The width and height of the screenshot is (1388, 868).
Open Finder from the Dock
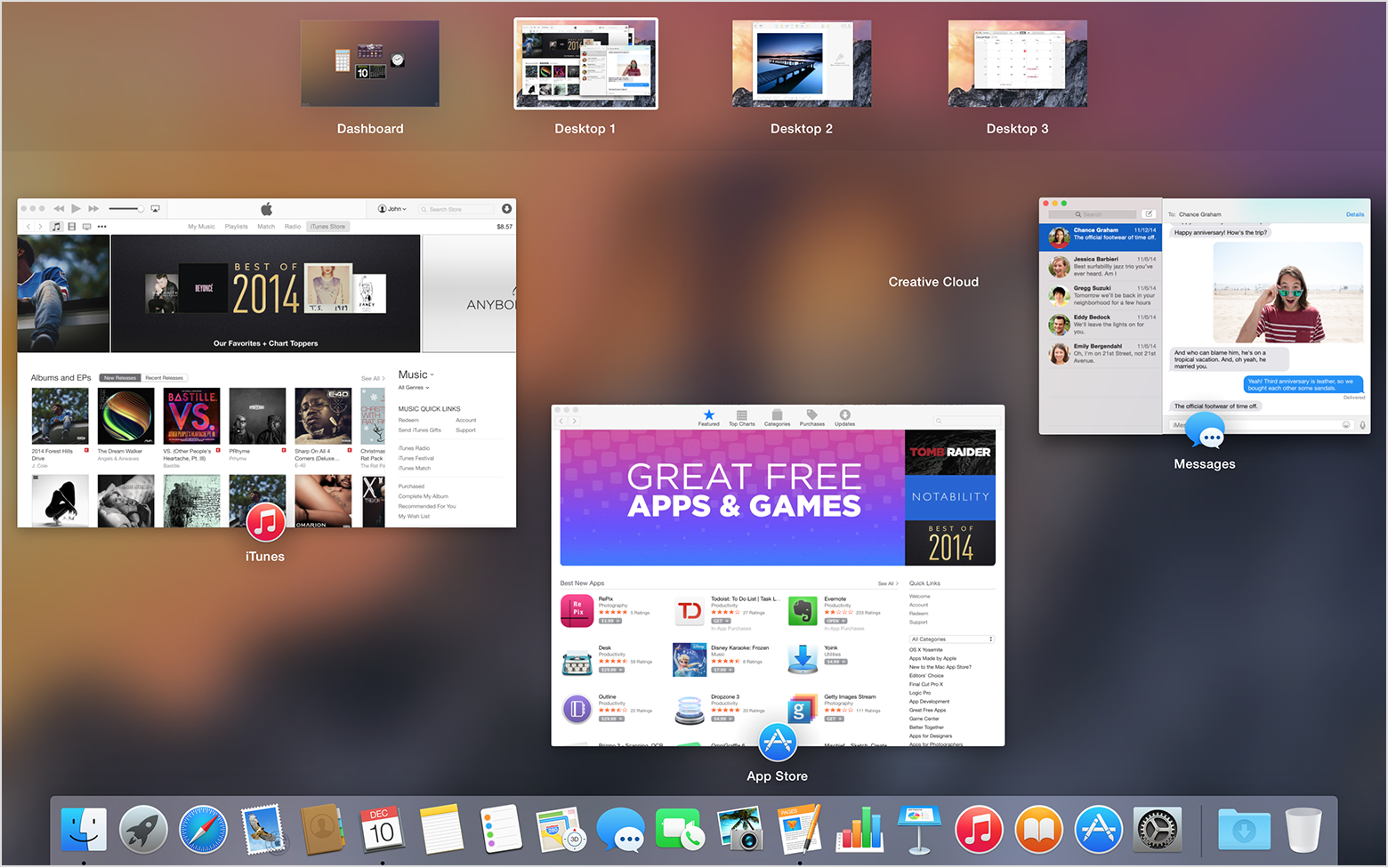pyautogui.click(x=84, y=830)
